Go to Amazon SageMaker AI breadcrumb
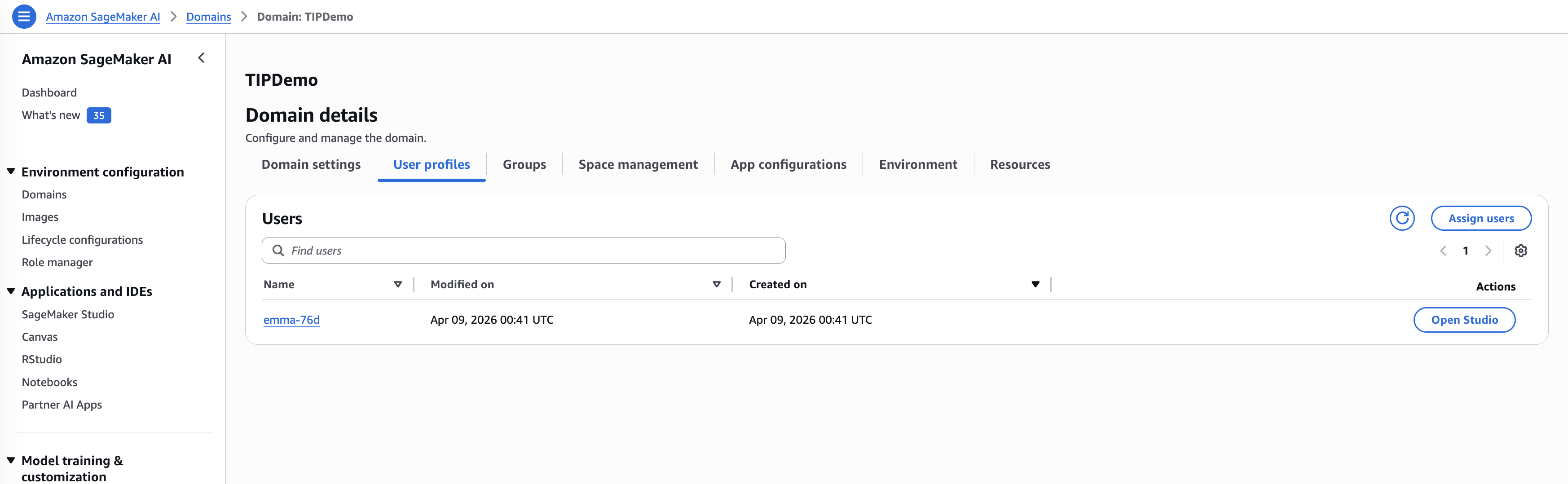Image resolution: width=1568 pixels, height=484 pixels. point(103,17)
